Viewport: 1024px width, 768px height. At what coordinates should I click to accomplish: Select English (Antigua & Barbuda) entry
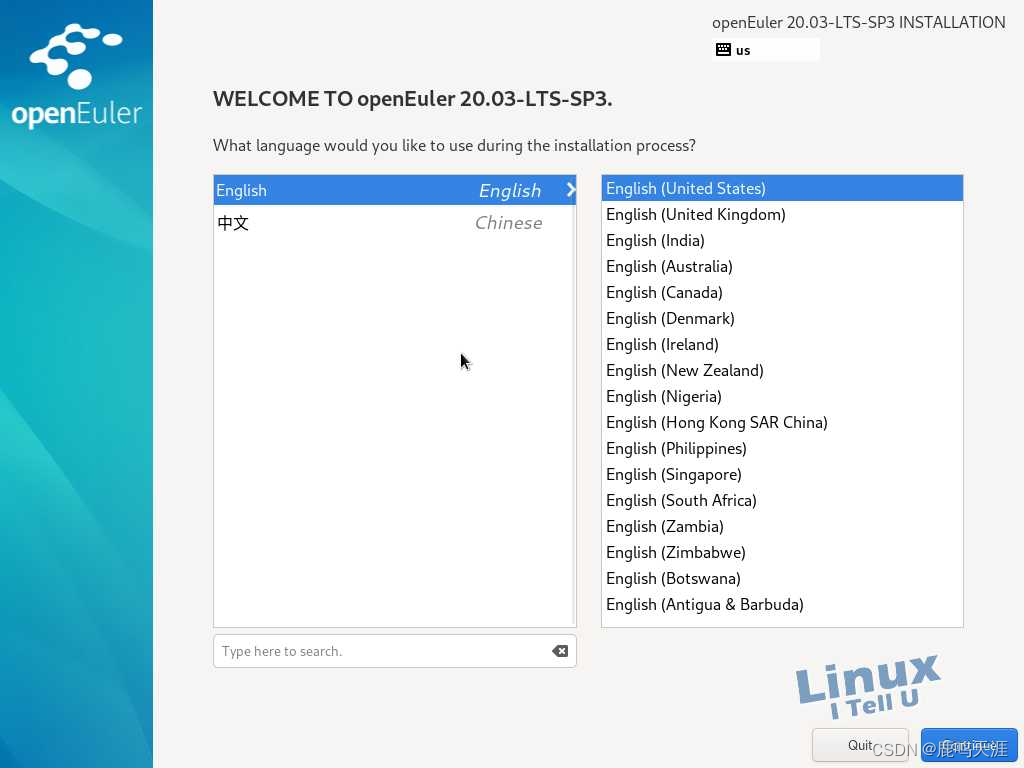pyautogui.click(x=782, y=605)
